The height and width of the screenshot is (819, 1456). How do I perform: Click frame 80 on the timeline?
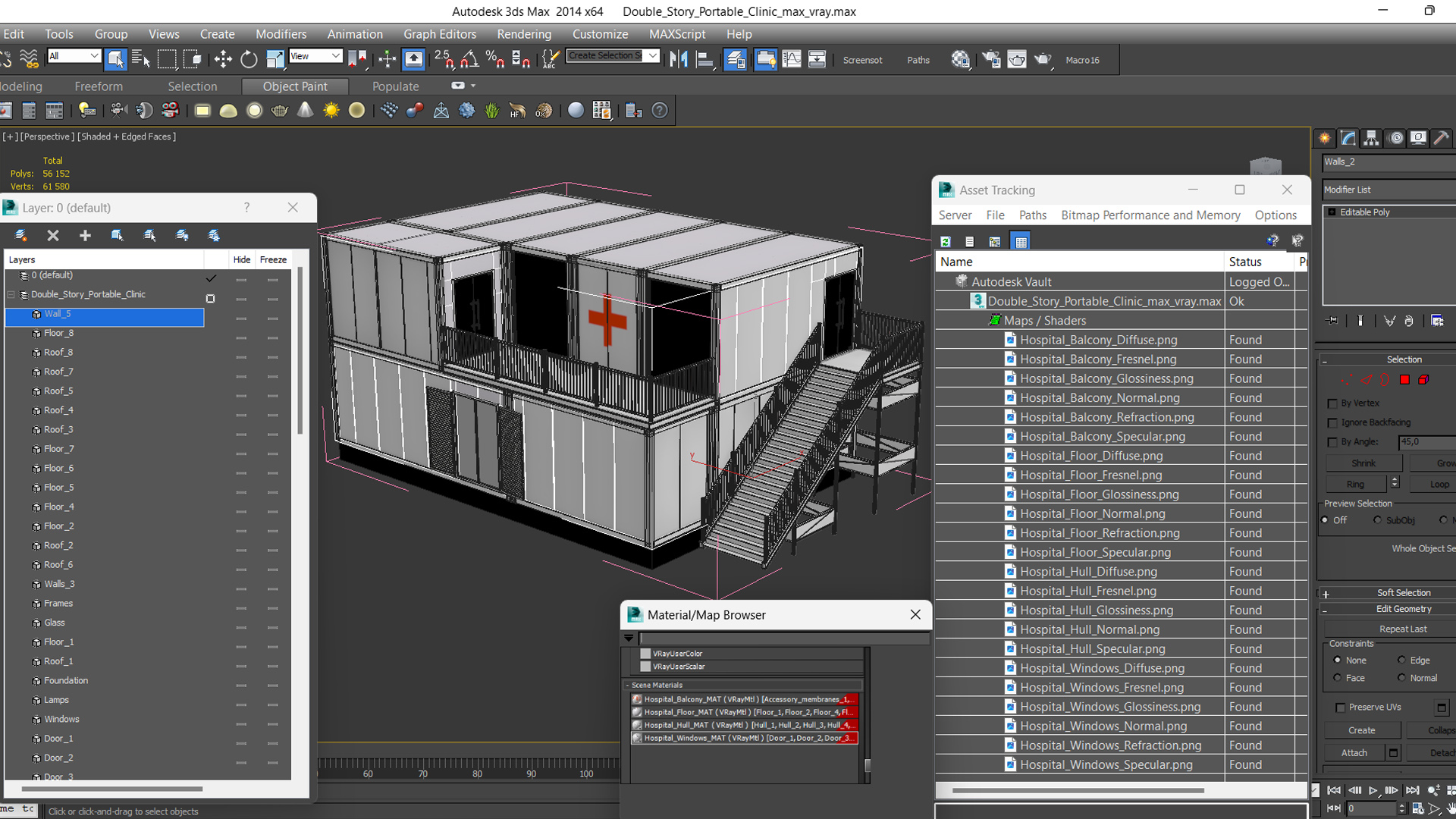[x=477, y=774]
